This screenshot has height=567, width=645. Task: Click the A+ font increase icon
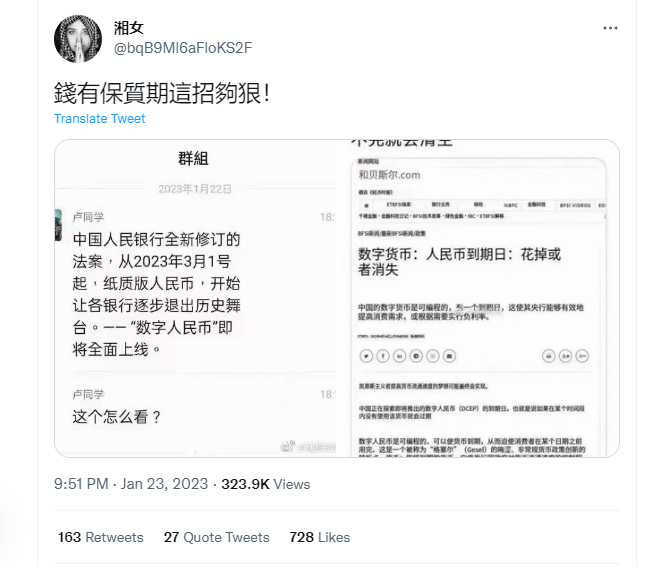coord(566,356)
